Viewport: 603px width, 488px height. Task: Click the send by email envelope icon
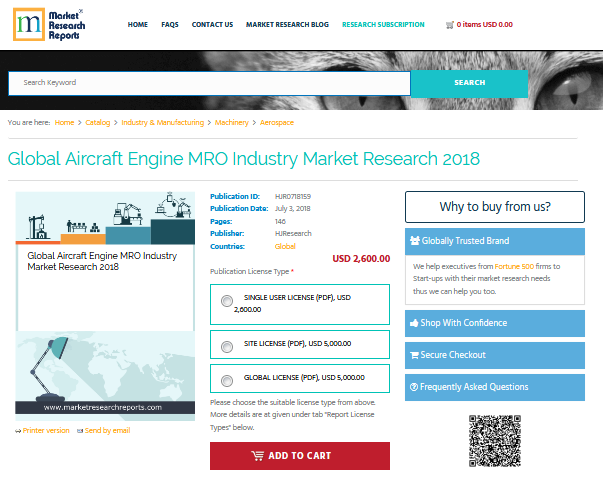coord(80,431)
